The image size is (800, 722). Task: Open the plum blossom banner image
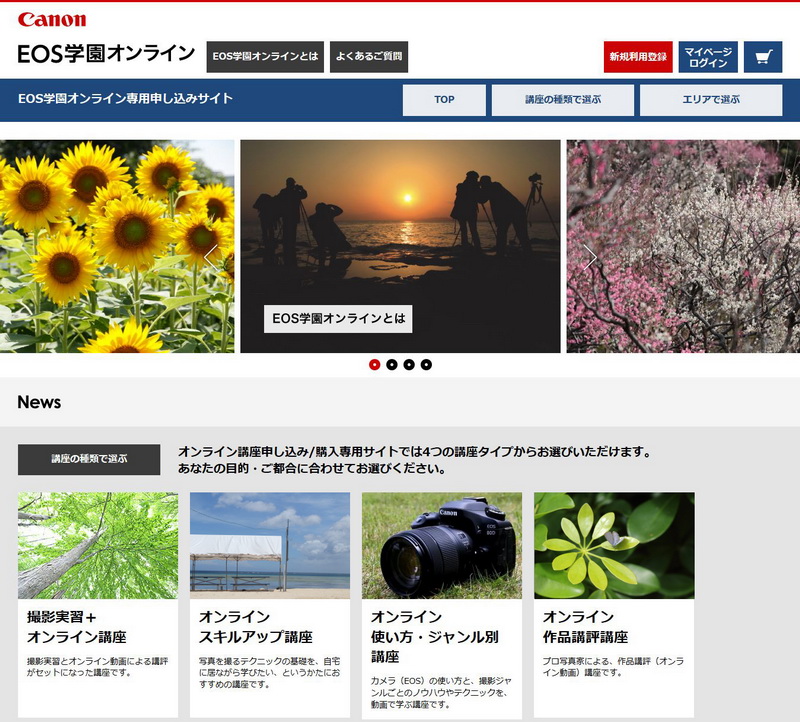(683, 246)
